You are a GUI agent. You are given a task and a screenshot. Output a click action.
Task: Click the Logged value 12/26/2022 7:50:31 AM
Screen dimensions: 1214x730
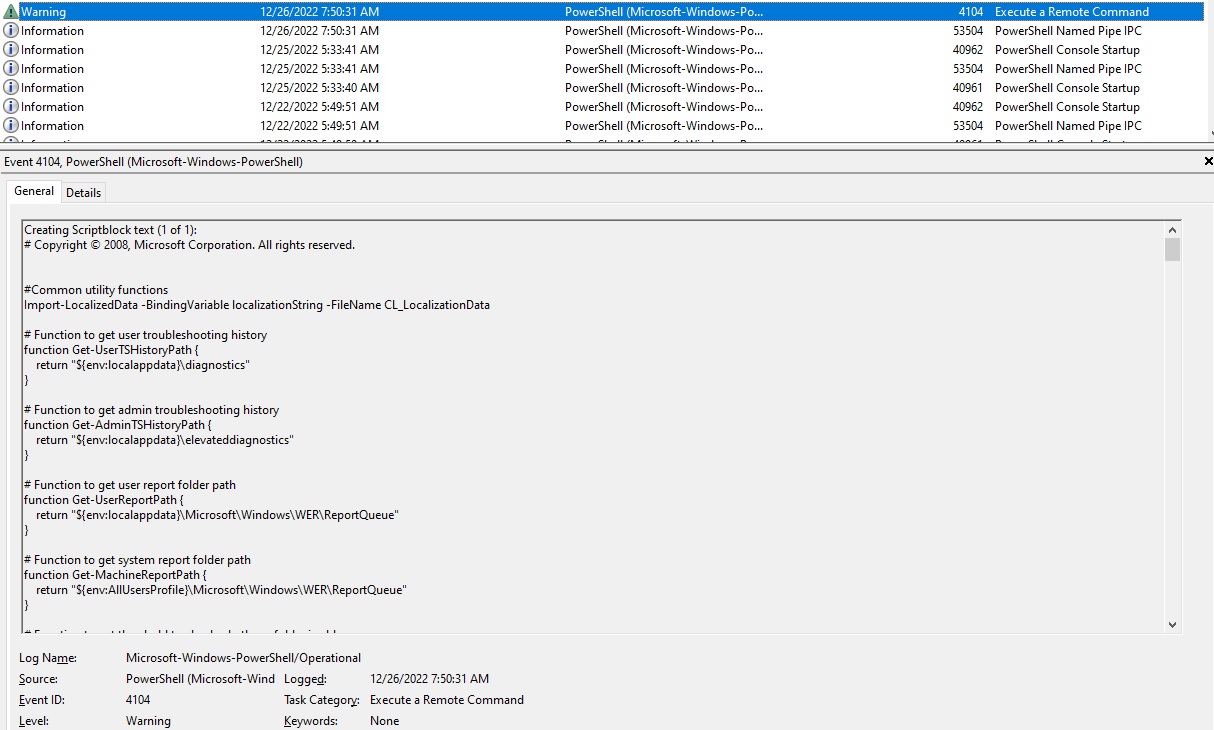click(x=430, y=679)
